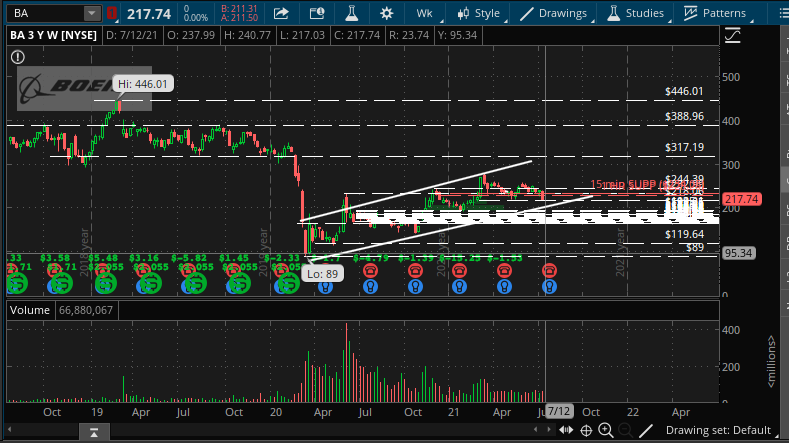Click the Y: 95.34 readout
The height and width of the screenshot is (443, 789).
457,35
